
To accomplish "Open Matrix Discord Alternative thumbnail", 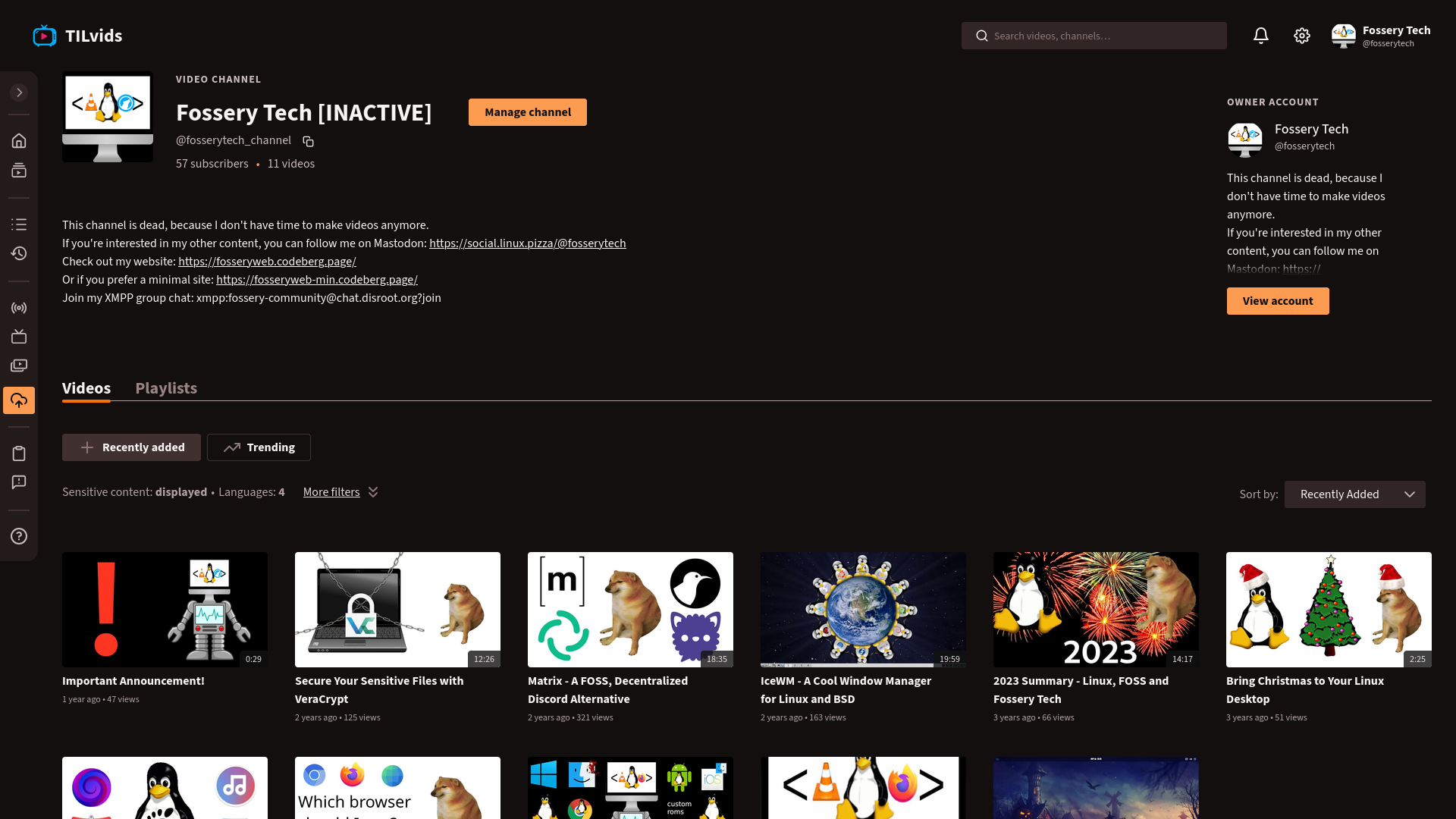I will 630,610.
